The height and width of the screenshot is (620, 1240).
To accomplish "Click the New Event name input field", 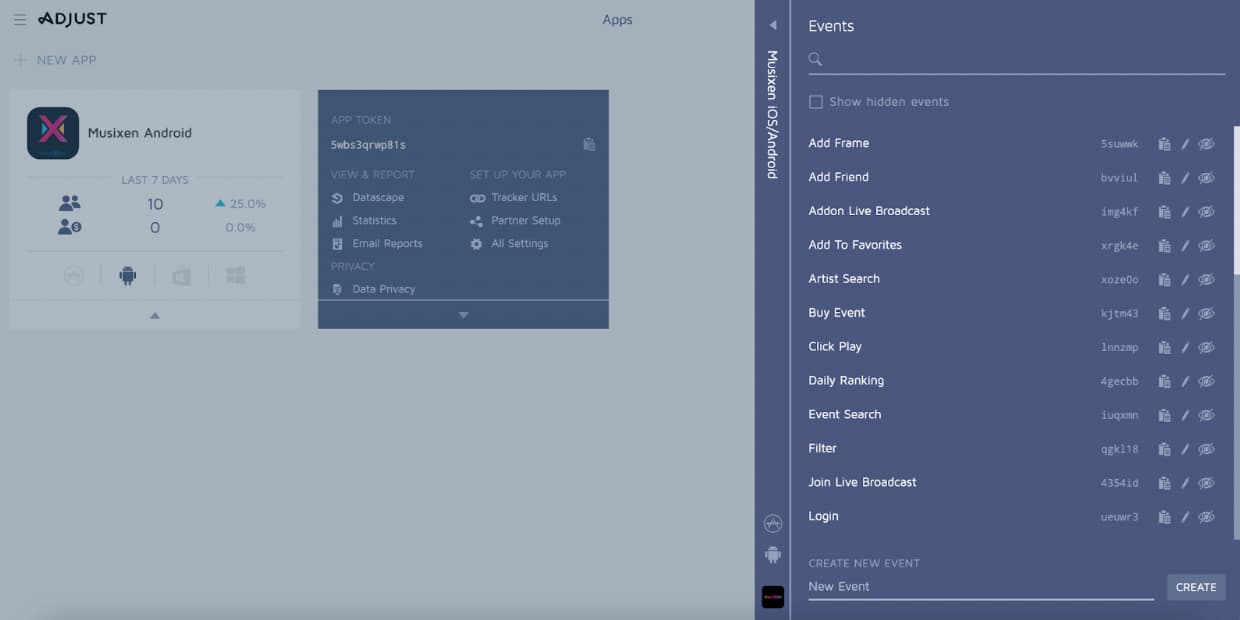I will pos(981,587).
